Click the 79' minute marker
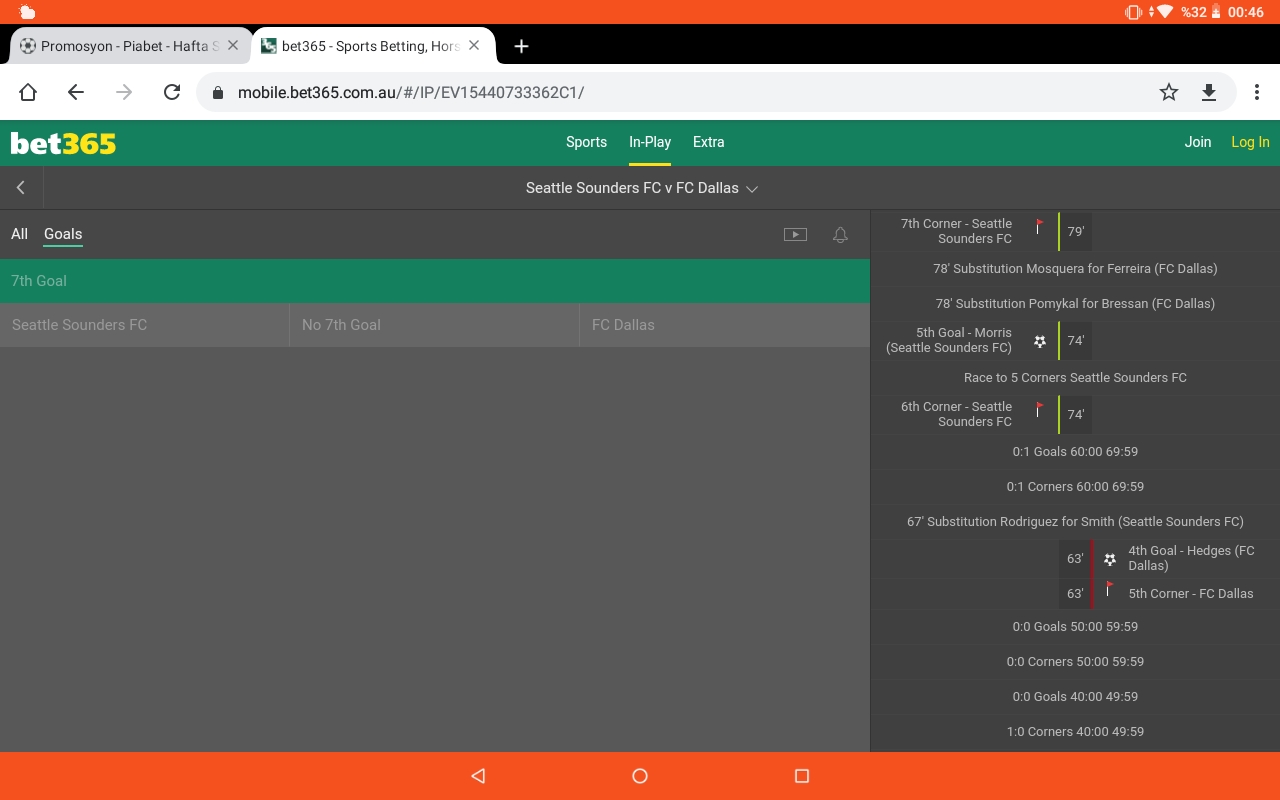This screenshot has width=1280, height=800. (x=1076, y=232)
